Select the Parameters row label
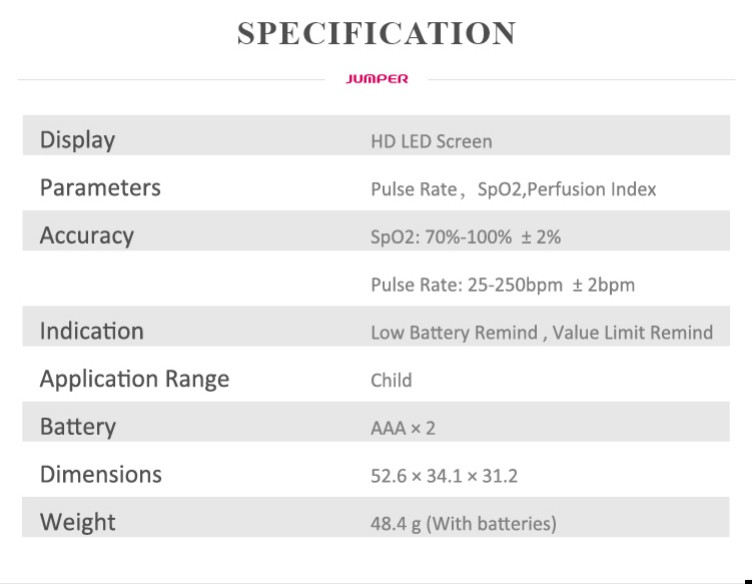 (x=100, y=187)
